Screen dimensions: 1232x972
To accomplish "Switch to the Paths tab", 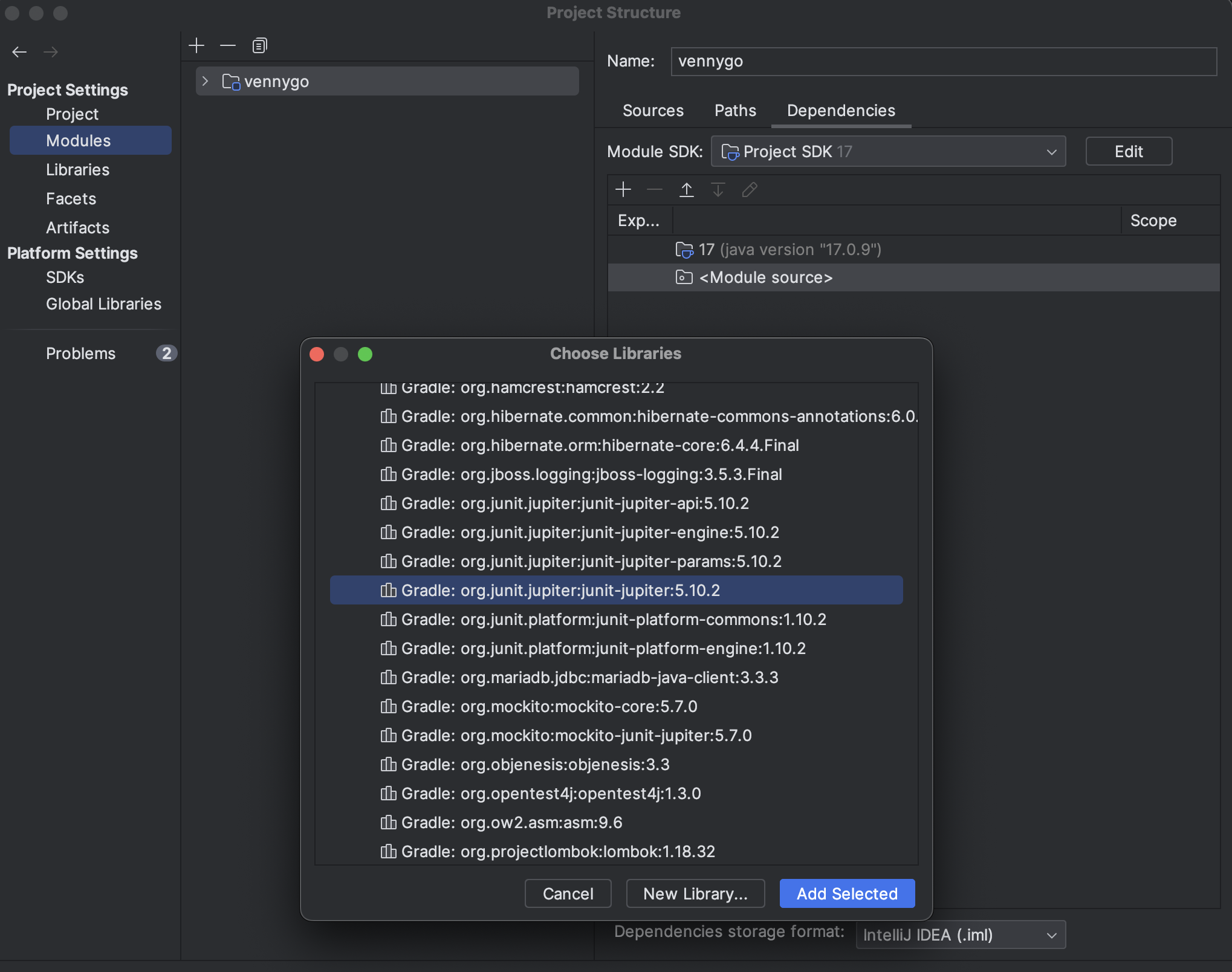I will (x=735, y=111).
